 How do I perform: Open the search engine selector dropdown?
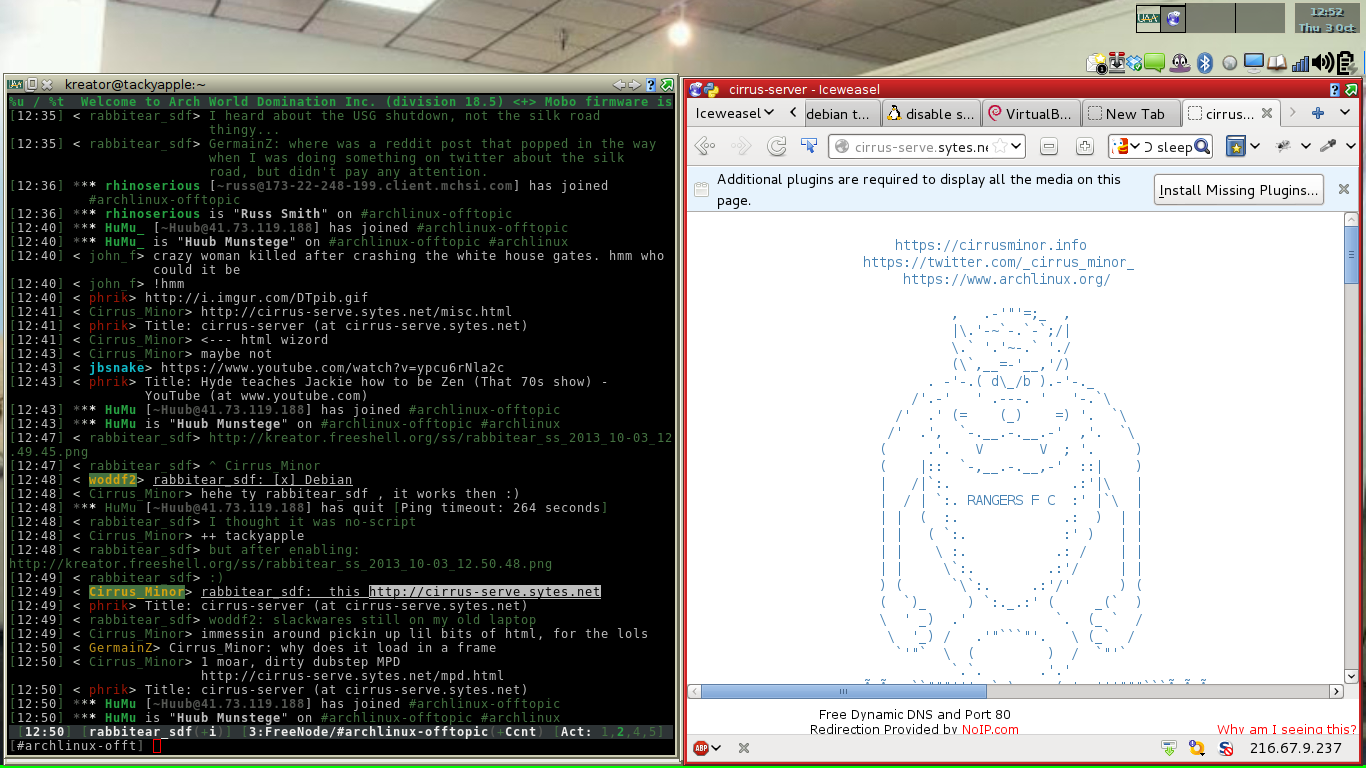click(x=1127, y=147)
